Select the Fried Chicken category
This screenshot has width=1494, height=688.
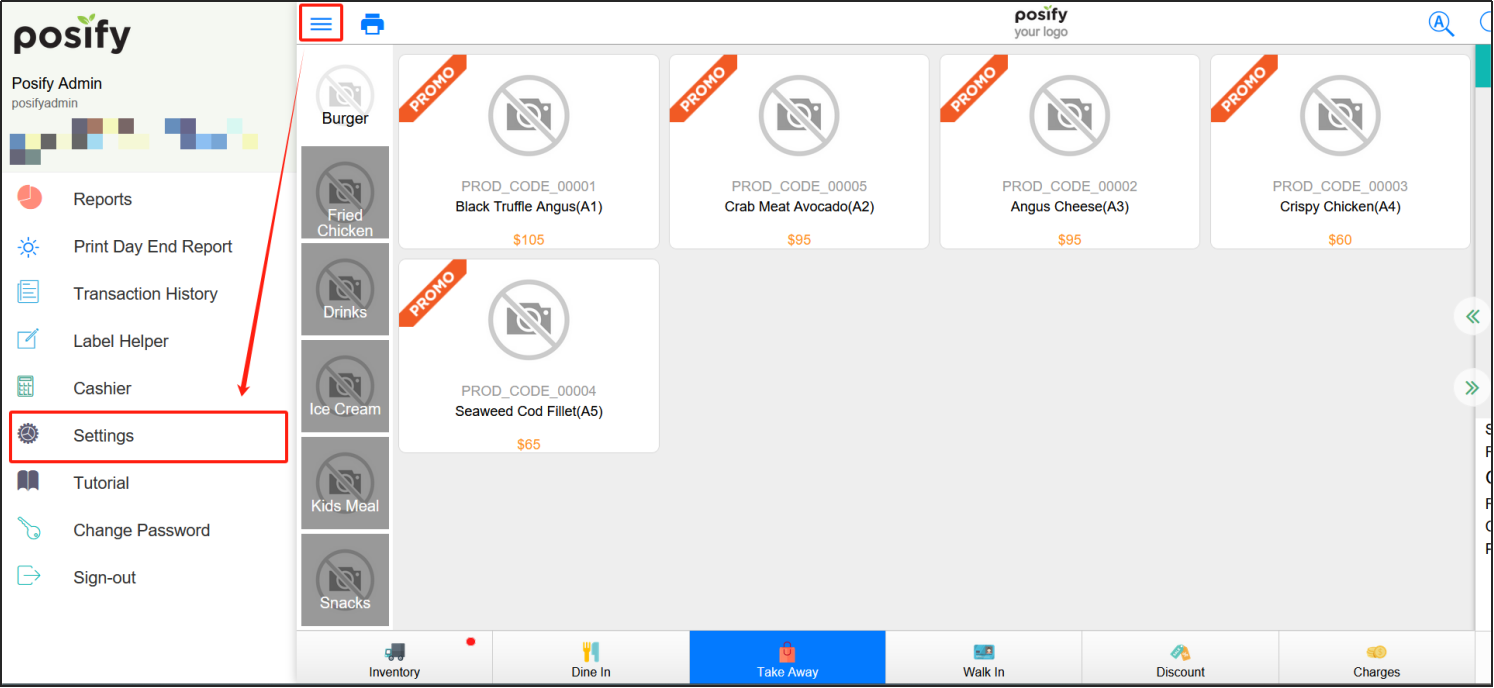(345, 192)
